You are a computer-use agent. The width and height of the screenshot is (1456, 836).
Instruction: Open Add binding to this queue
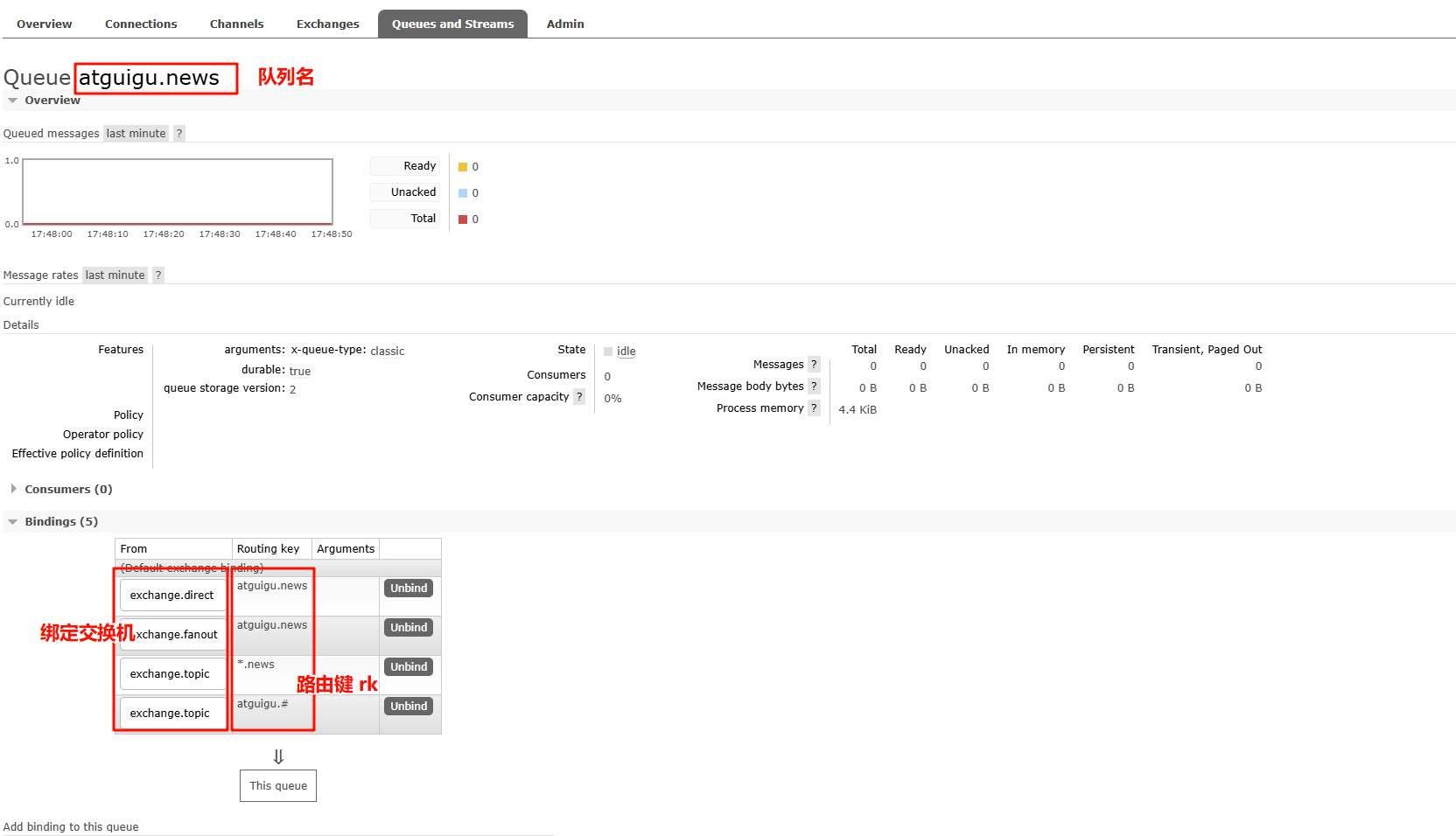(71, 826)
